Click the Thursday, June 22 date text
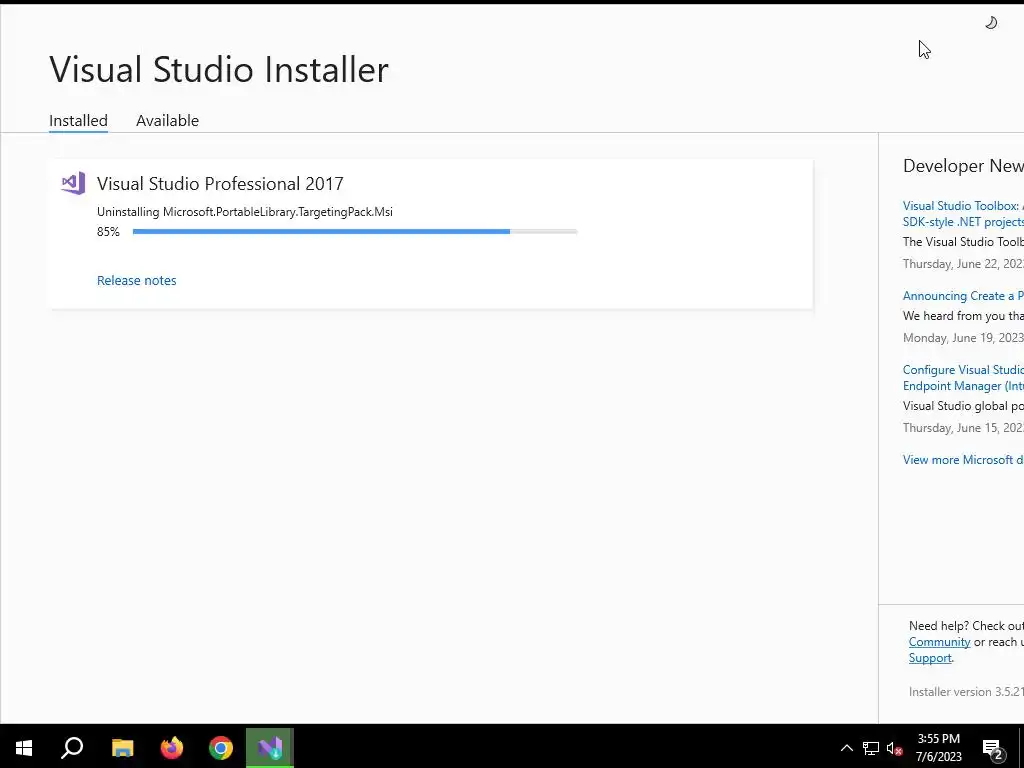Screen dimensions: 1024x768 click(963, 264)
